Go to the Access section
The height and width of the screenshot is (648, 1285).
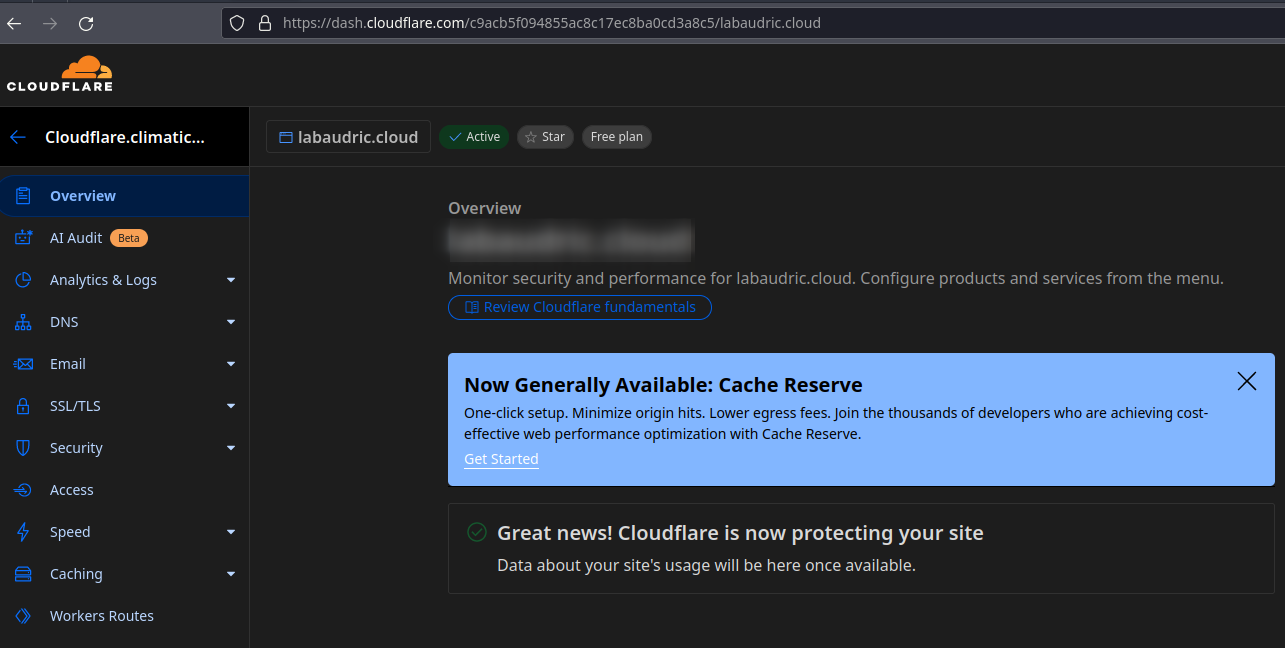point(124,490)
